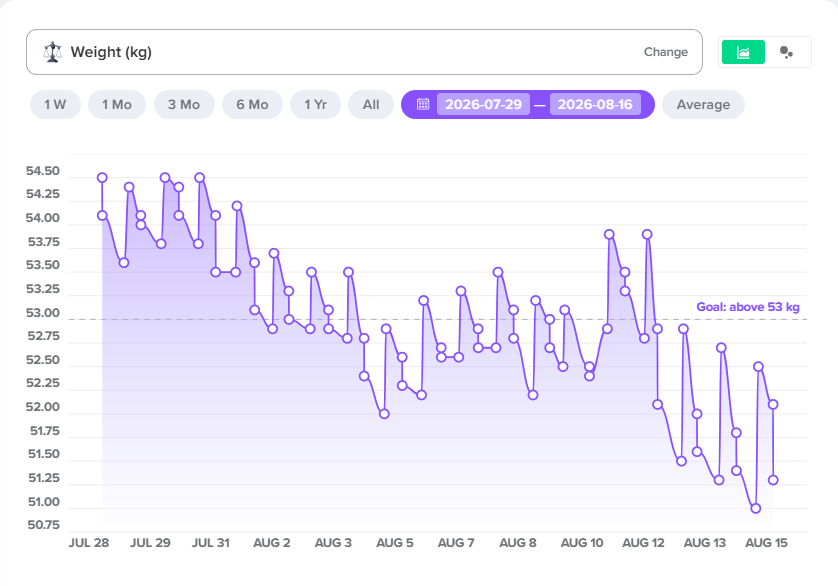Toggle the Average button
Image resolution: width=838 pixels, height=586 pixels.
click(x=703, y=105)
